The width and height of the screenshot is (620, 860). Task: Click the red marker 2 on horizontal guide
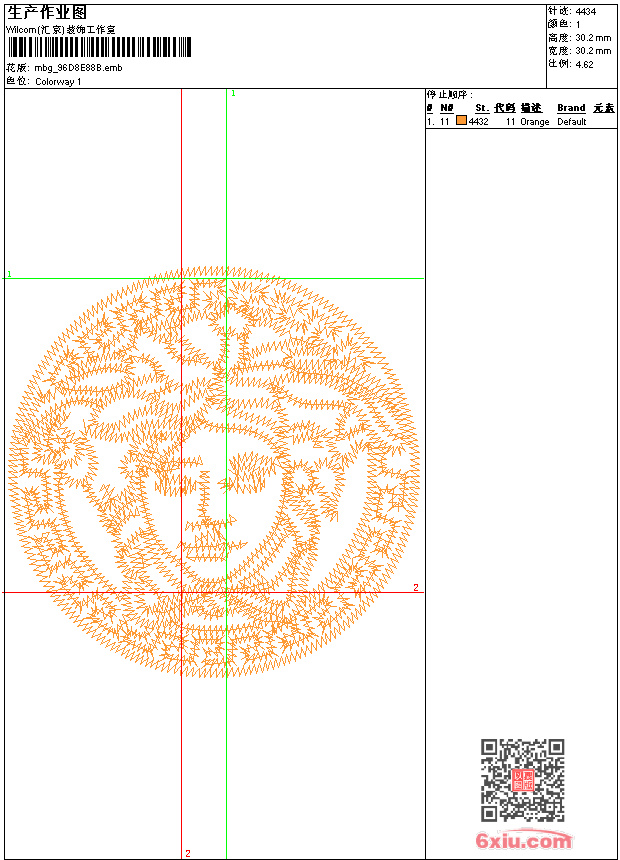(416, 587)
